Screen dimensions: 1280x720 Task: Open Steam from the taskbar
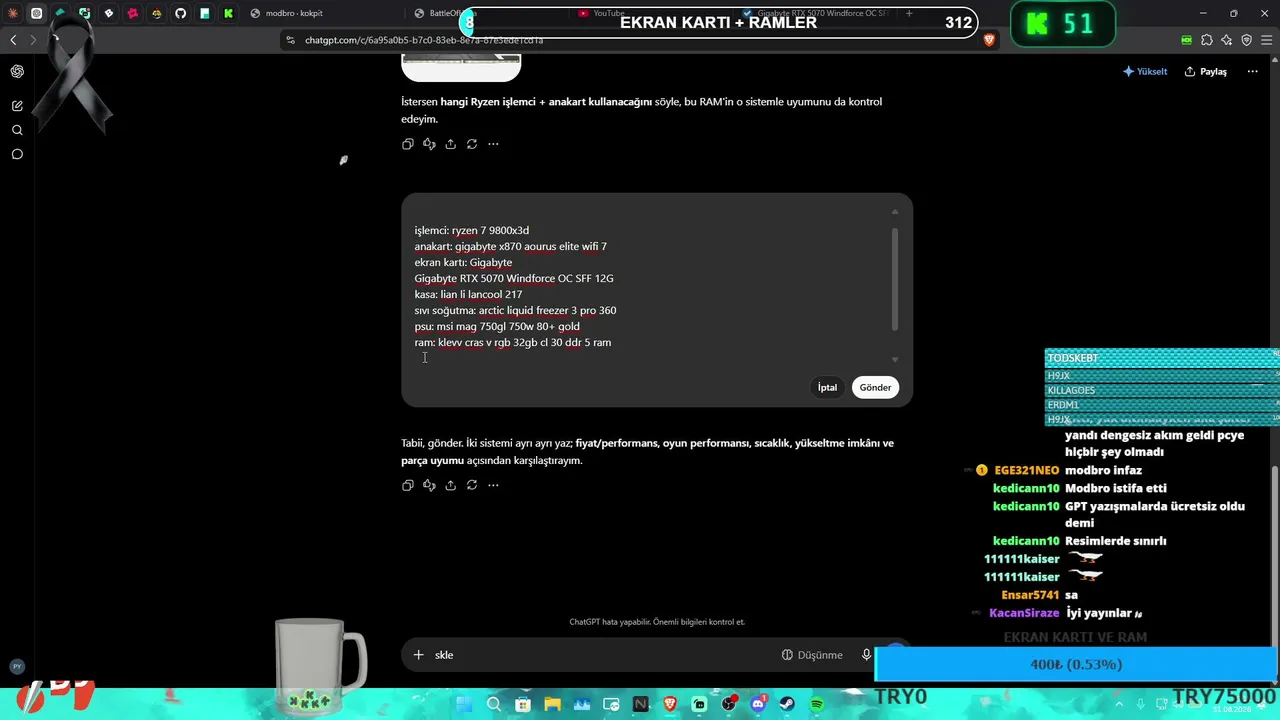[788, 705]
